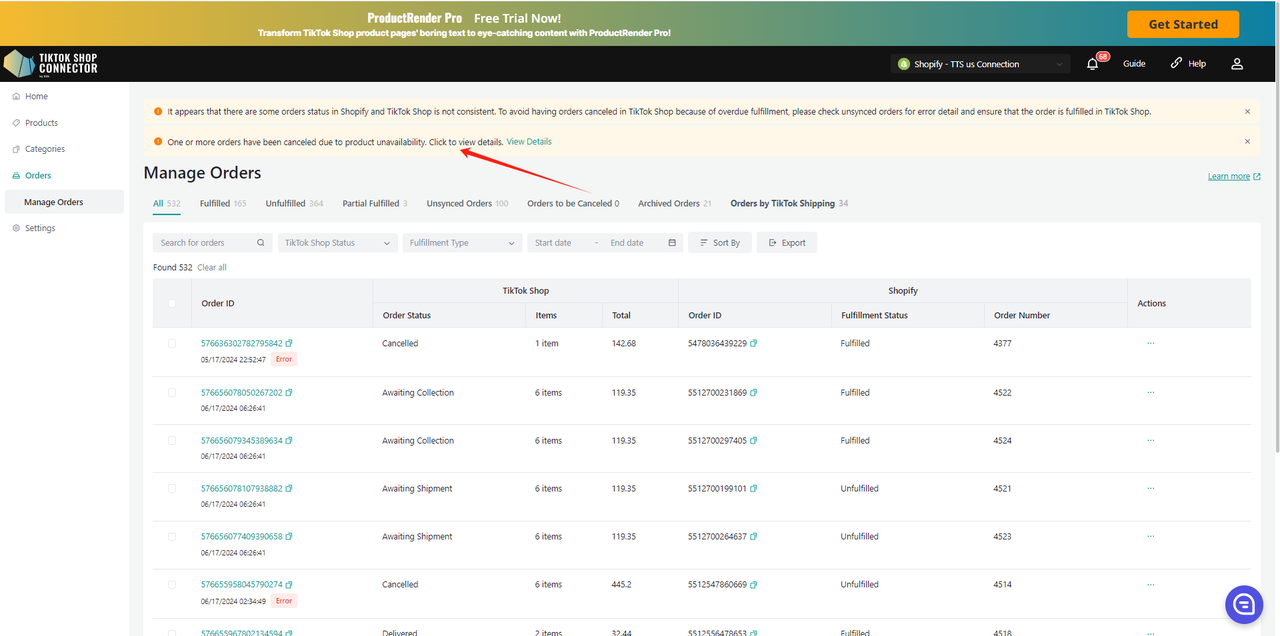Dismiss the canceled orders warning banner
The image size is (1280, 636).
pyautogui.click(x=1247, y=142)
